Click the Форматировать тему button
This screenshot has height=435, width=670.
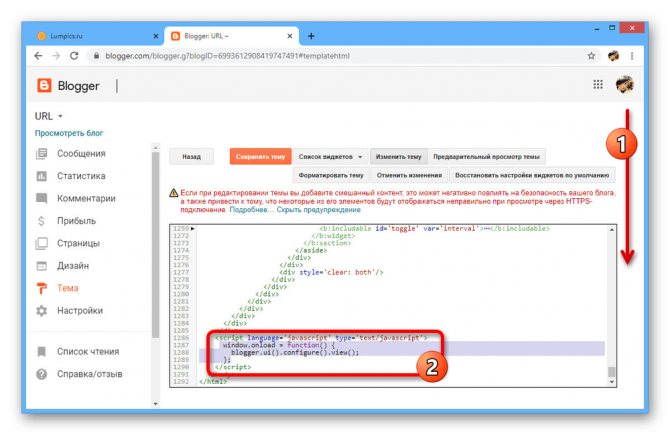(331, 175)
